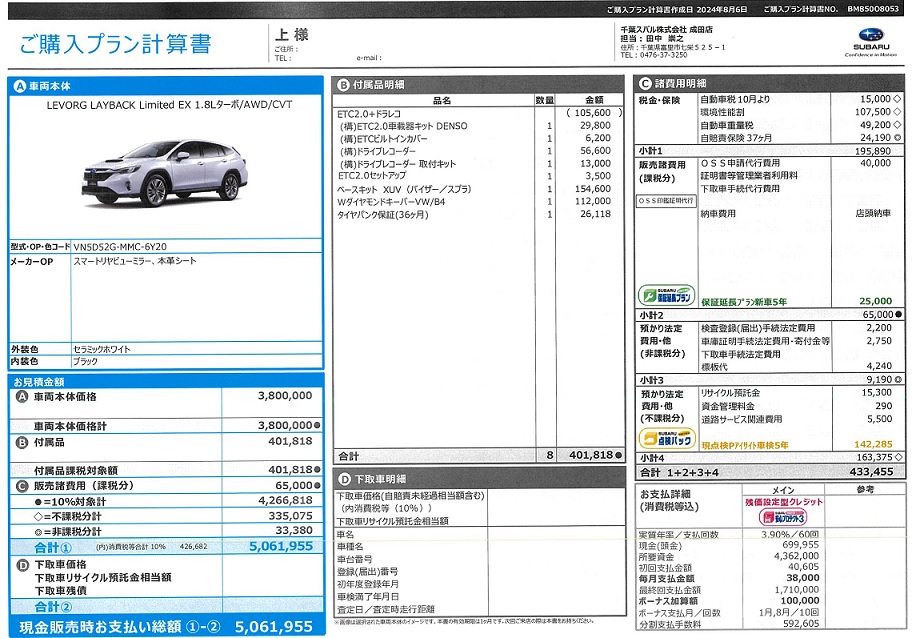Click the 分割支払手数料 amount 592,605
This screenshot has width=912, height=638.
click(800, 623)
